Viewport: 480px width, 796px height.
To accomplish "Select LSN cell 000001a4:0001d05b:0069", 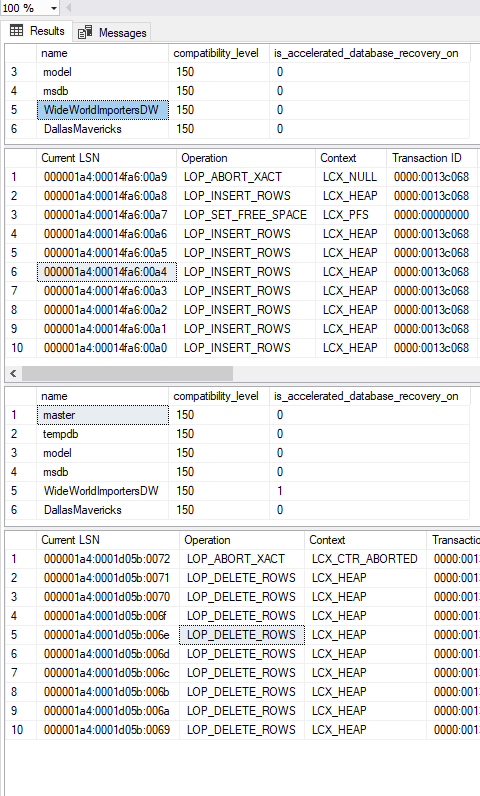I will coord(108,729).
